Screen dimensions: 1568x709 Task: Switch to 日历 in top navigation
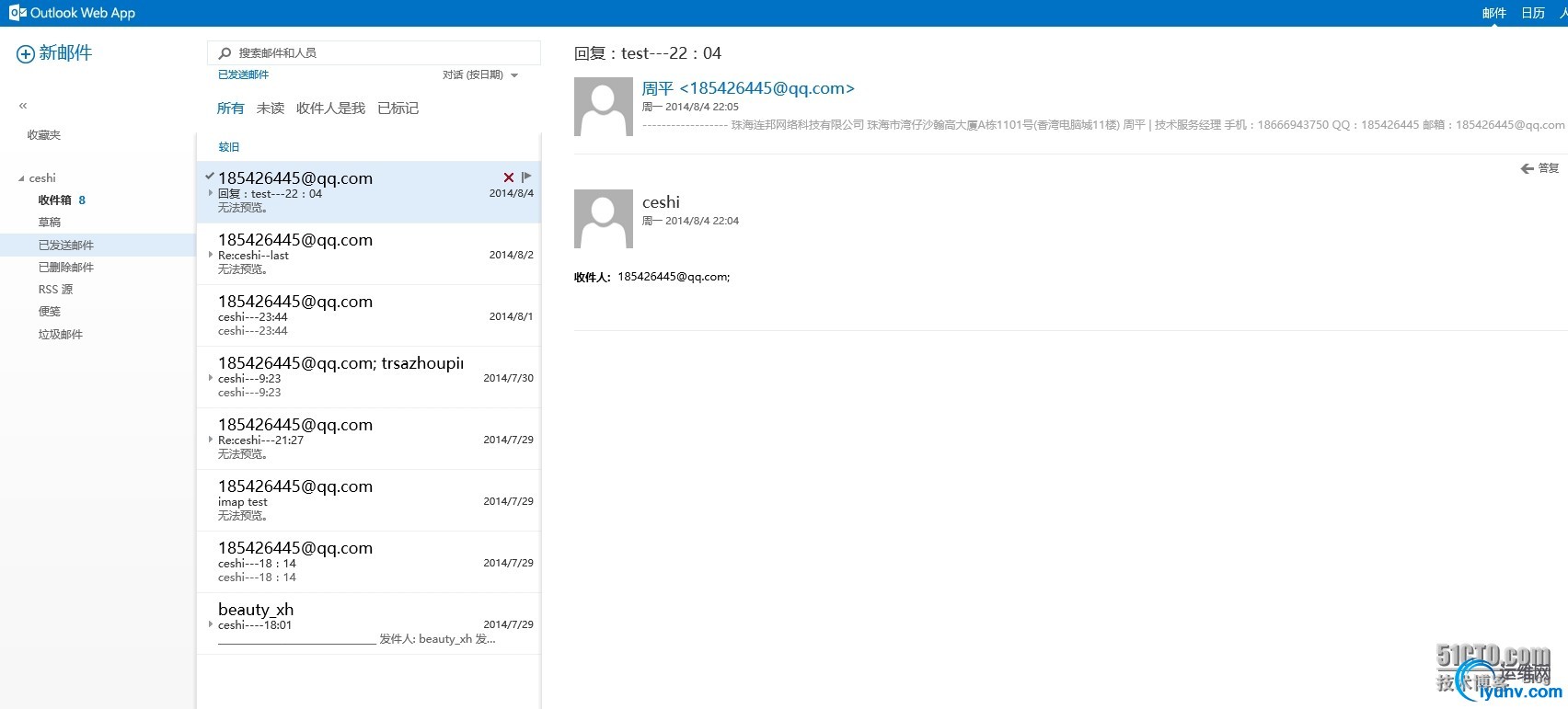pos(1533,13)
